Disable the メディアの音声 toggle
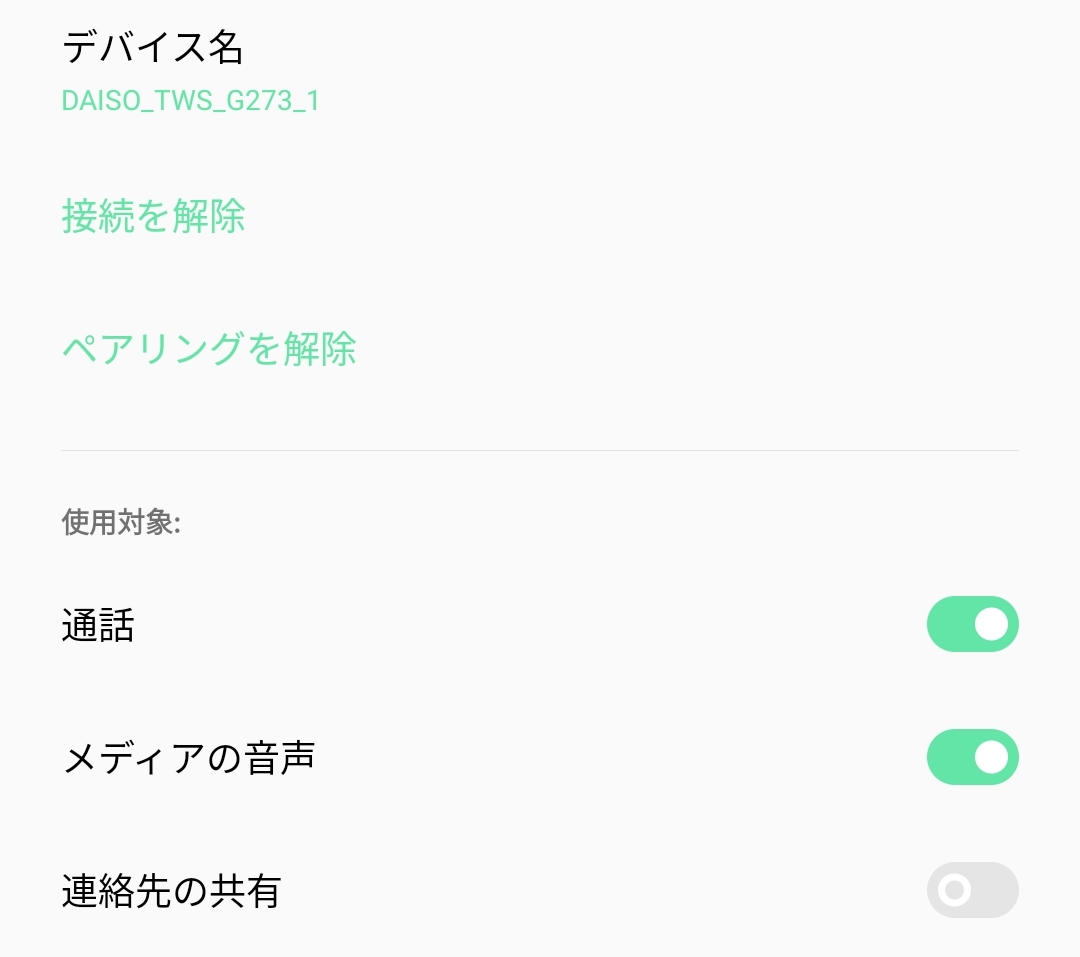1080x957 pixels. coord(972,757)
